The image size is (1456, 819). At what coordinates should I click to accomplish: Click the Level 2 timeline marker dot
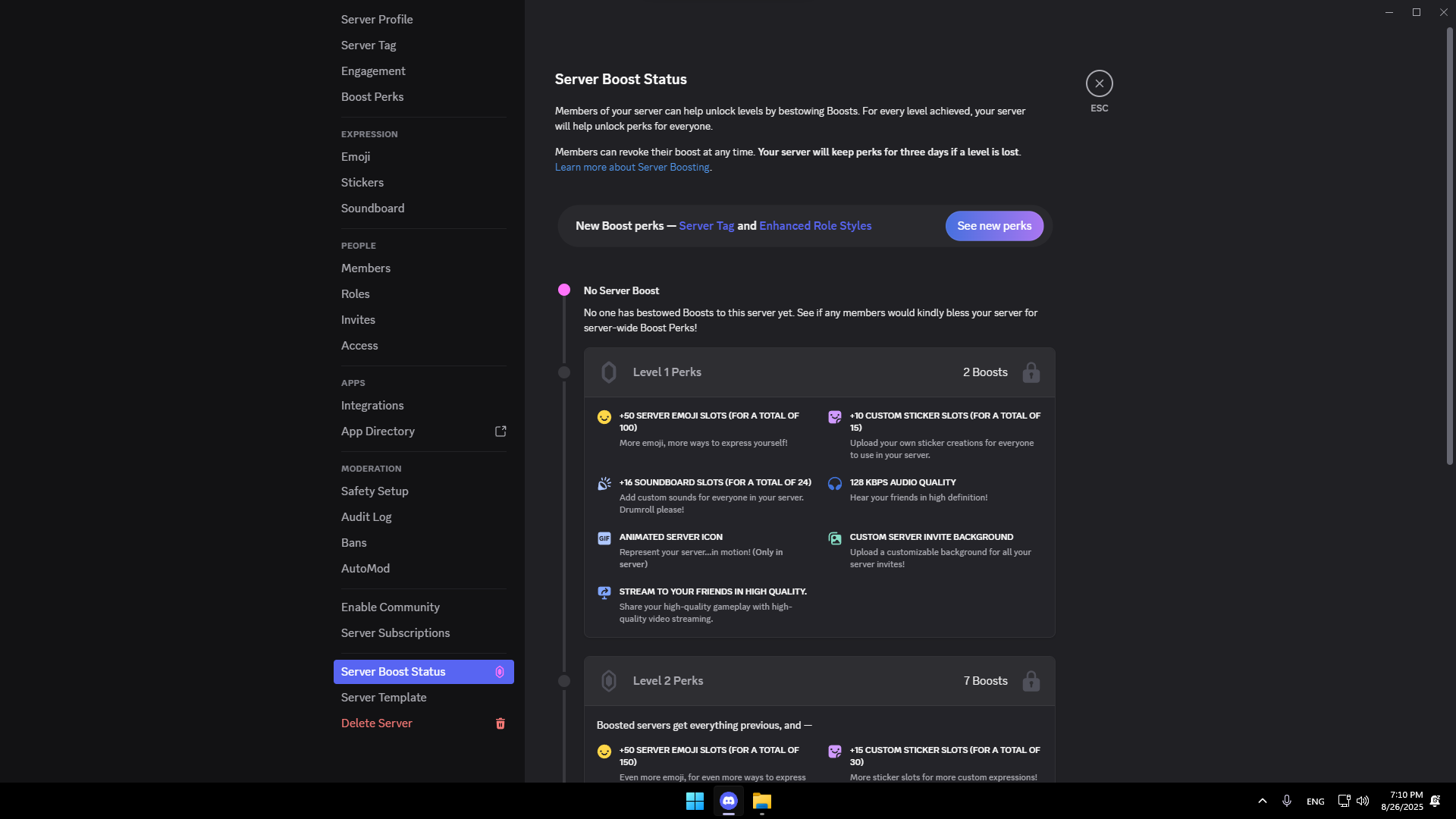564,681
